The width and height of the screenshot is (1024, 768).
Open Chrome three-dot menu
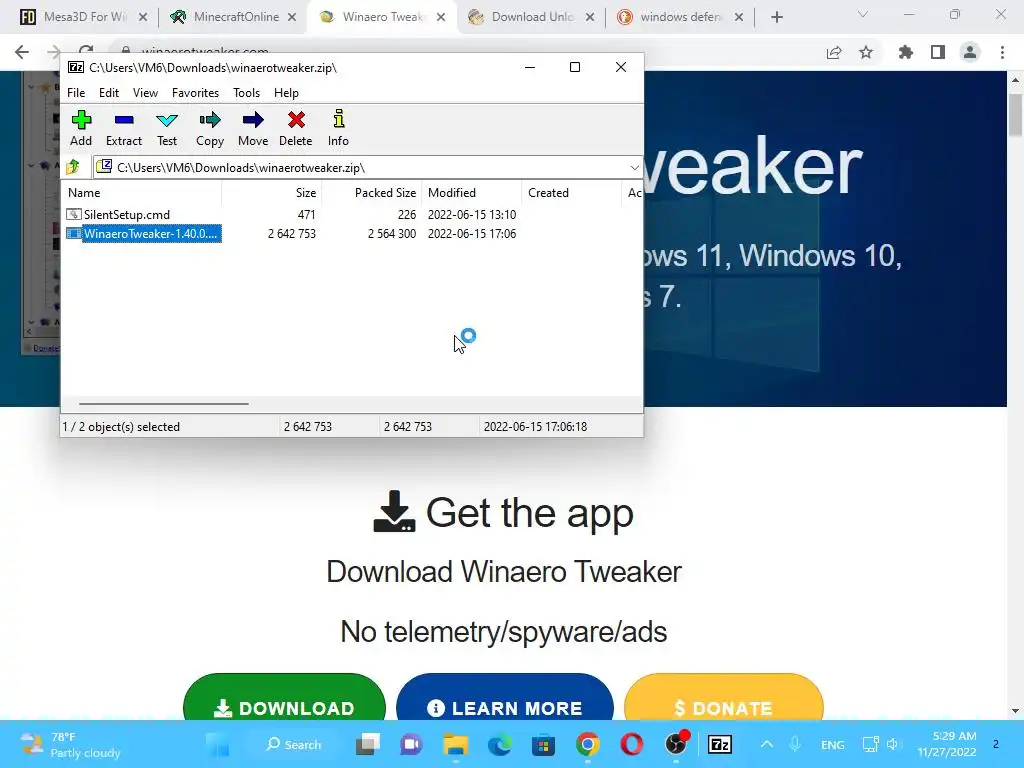(x=1002, y=52)
